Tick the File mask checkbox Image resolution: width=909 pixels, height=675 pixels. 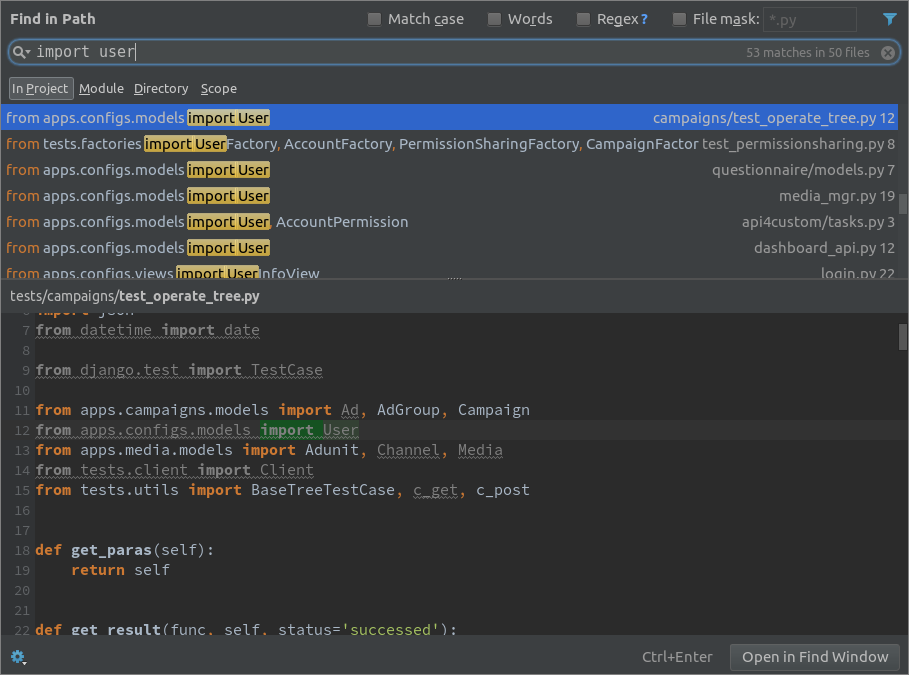click(x=680, y=19)
